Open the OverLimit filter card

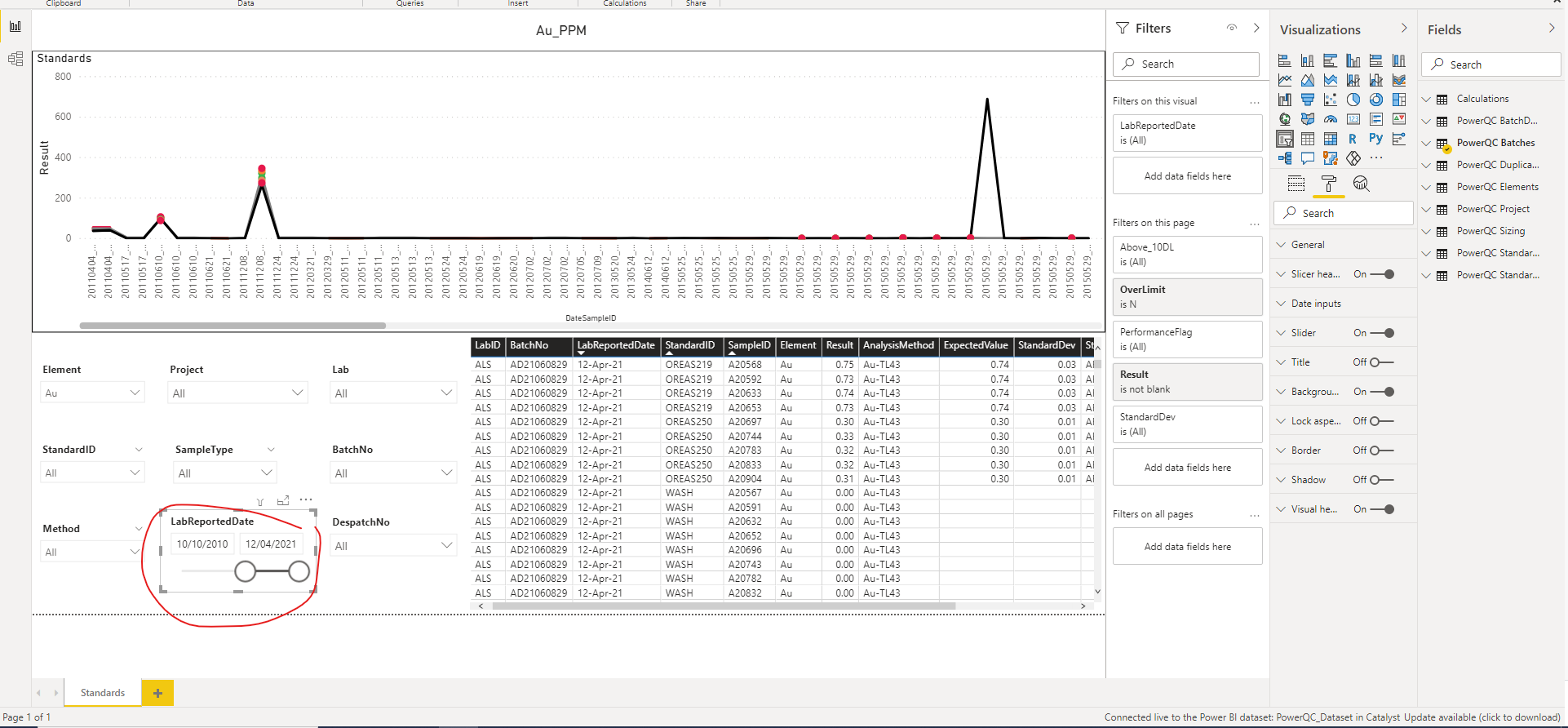pos(1187,297)
